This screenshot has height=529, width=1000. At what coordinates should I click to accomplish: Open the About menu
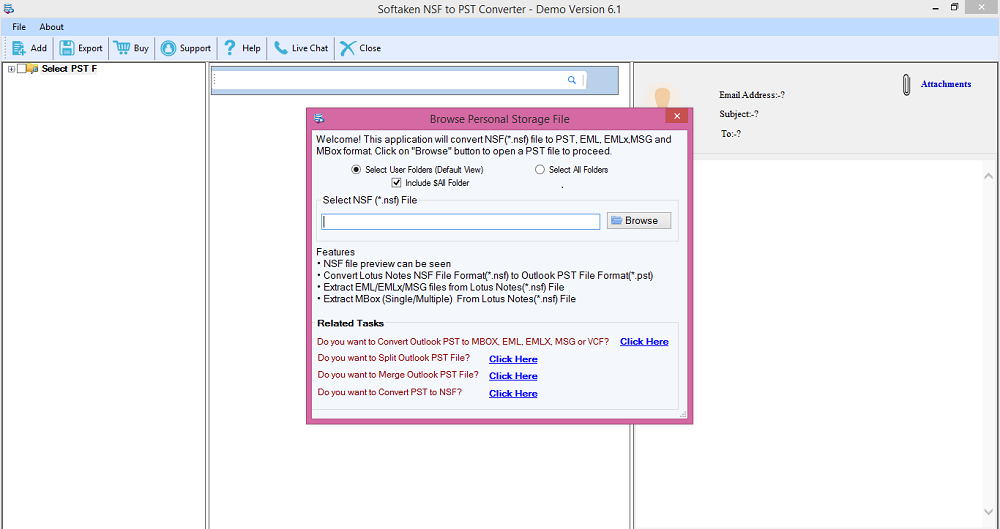(x=52, y=27)
